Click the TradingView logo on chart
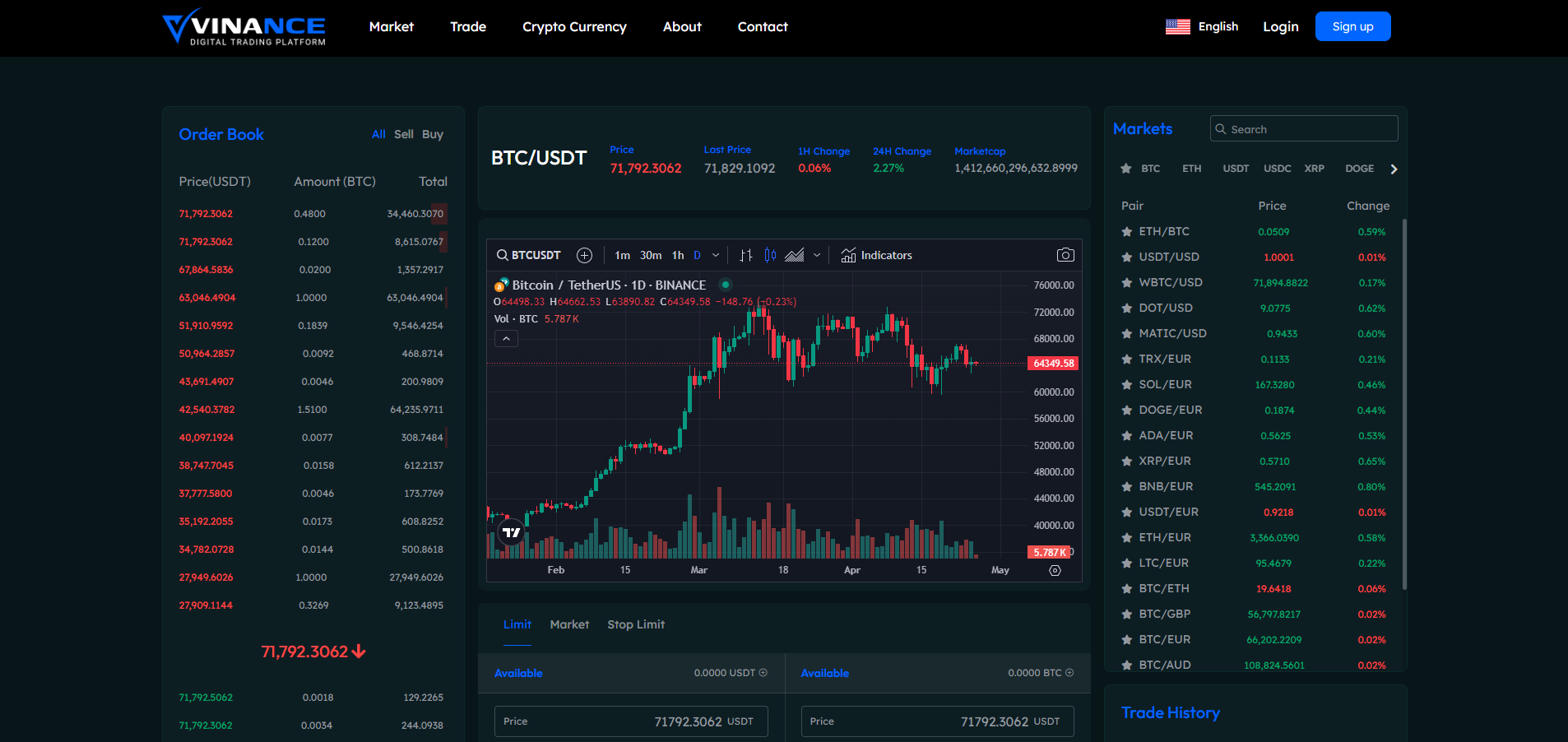Screen dimensions: 1568x742 point(511,532)
